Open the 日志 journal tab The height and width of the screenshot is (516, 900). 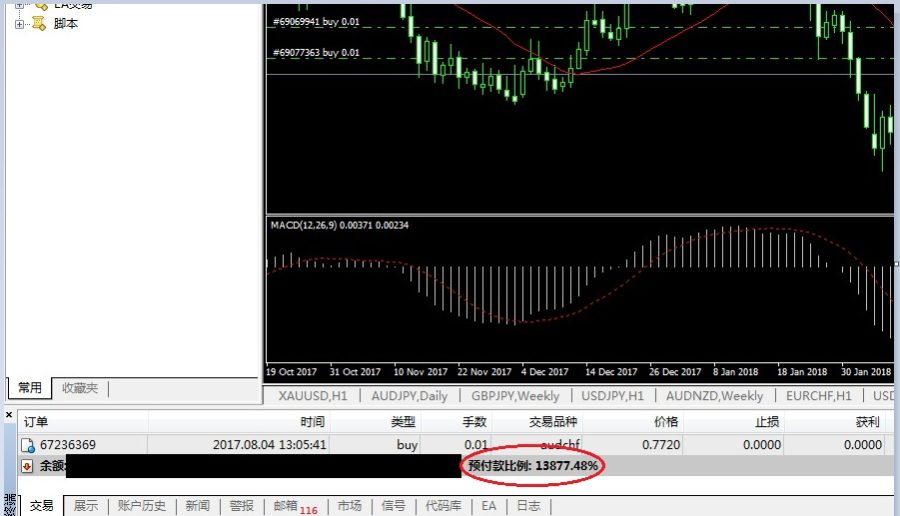point(528,506)
